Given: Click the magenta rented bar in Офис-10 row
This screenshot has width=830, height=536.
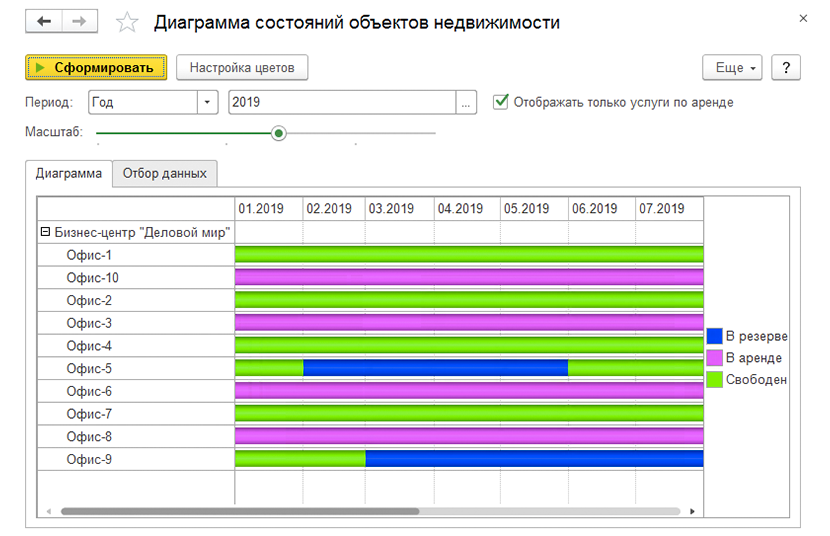Looking at the screenshot, I should (469, 277).
